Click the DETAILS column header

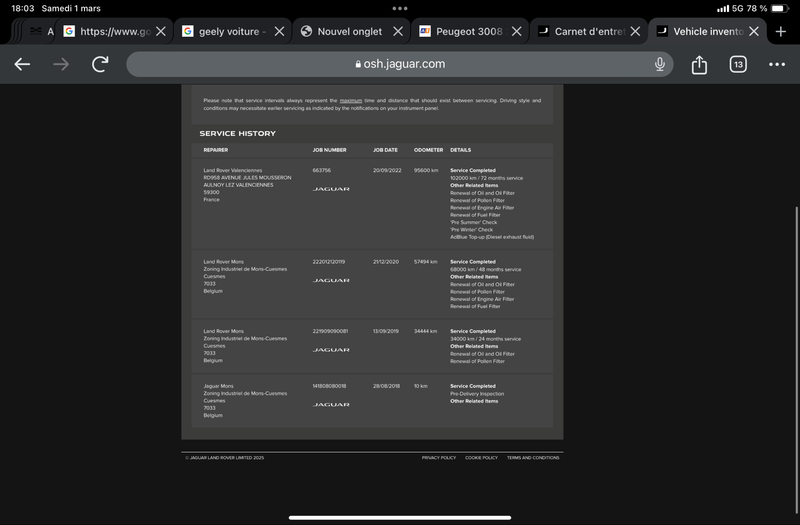(x=461, y=150)
